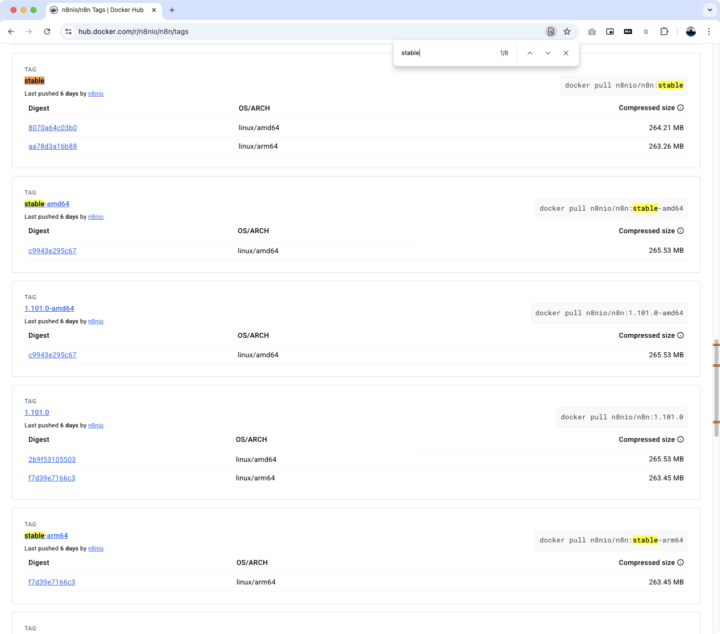Click the page vertical scrollbar thumb

pos(716,388)
